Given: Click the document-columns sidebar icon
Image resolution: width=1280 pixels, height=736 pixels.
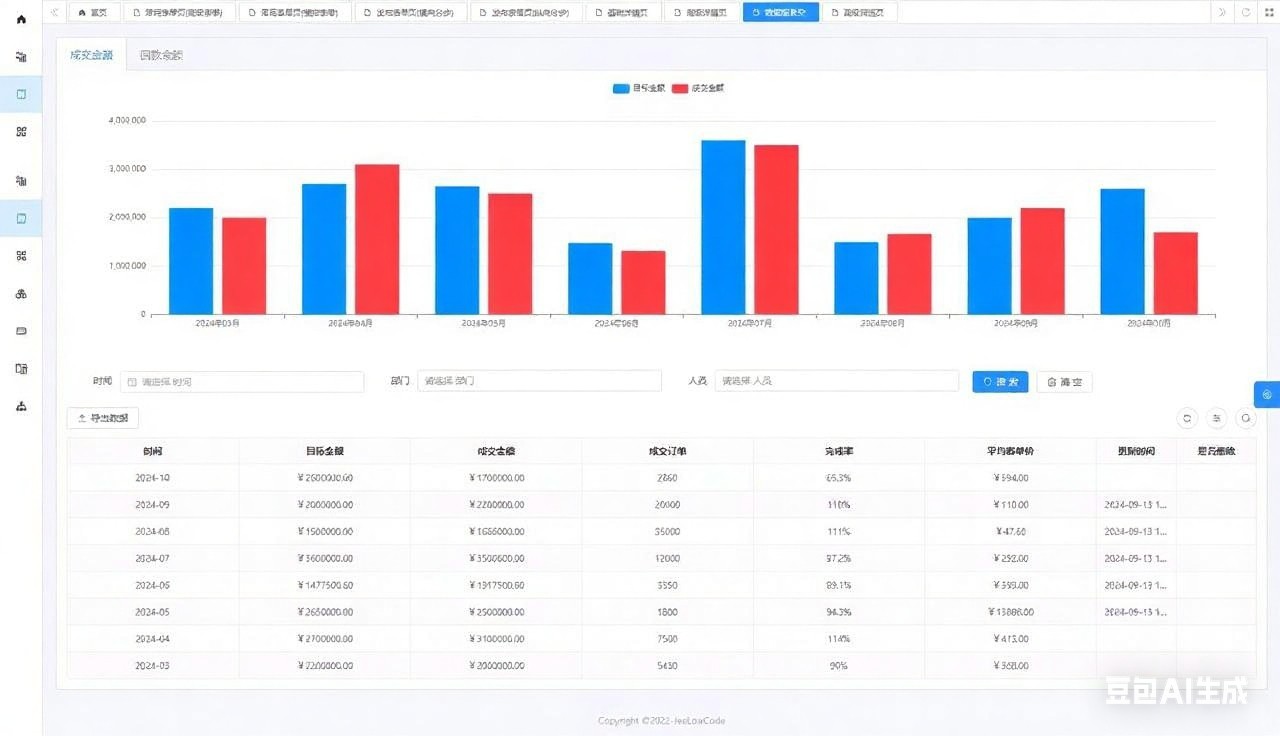Looking at the screenshot, I should (21, 369).
